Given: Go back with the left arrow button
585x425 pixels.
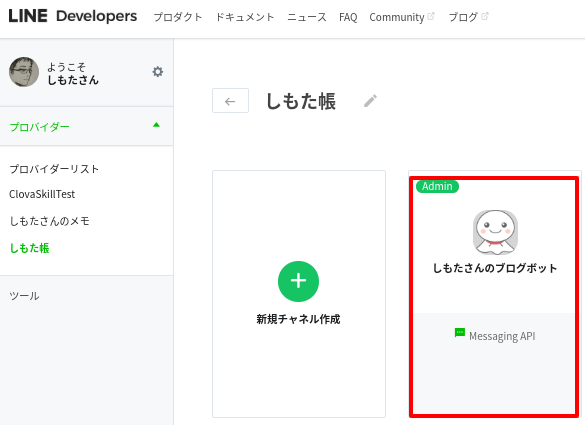Looking at the screenshot, I should tap(230, 101).
